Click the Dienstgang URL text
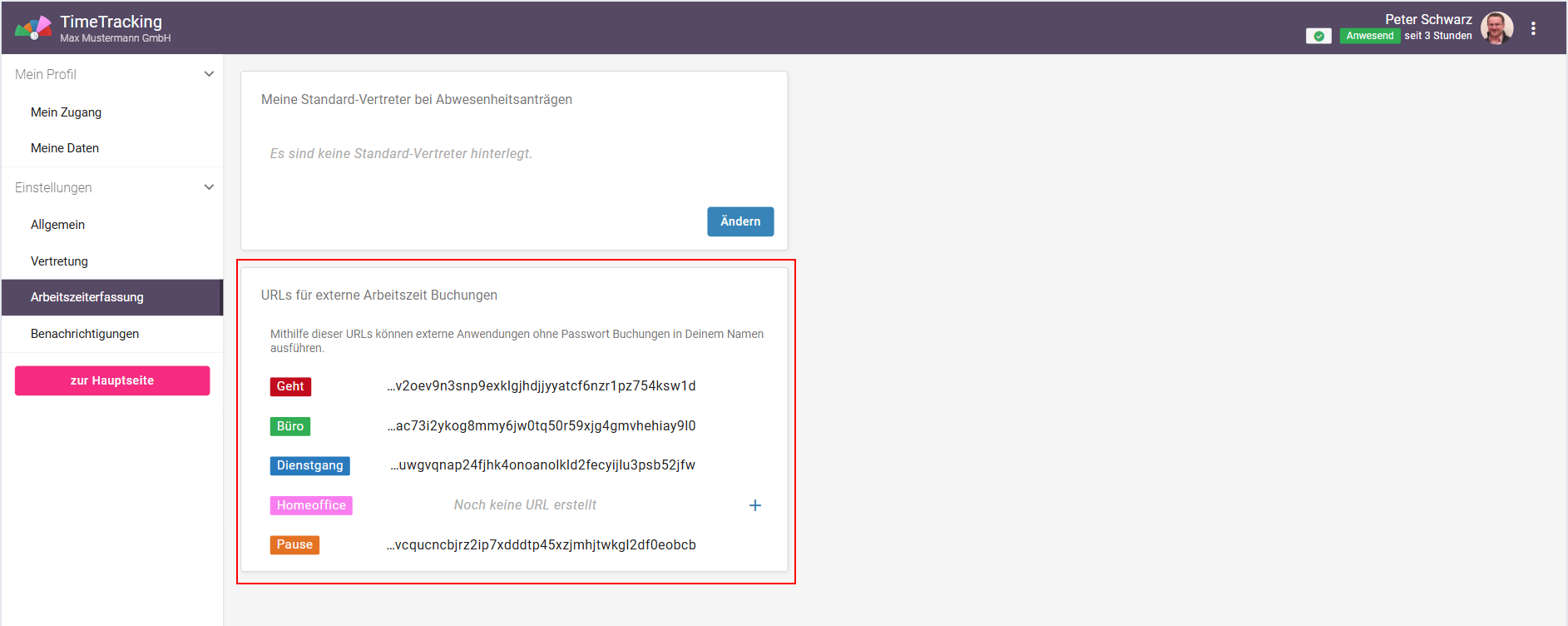This screenshot has width=1568, height=626. point(542,465)
